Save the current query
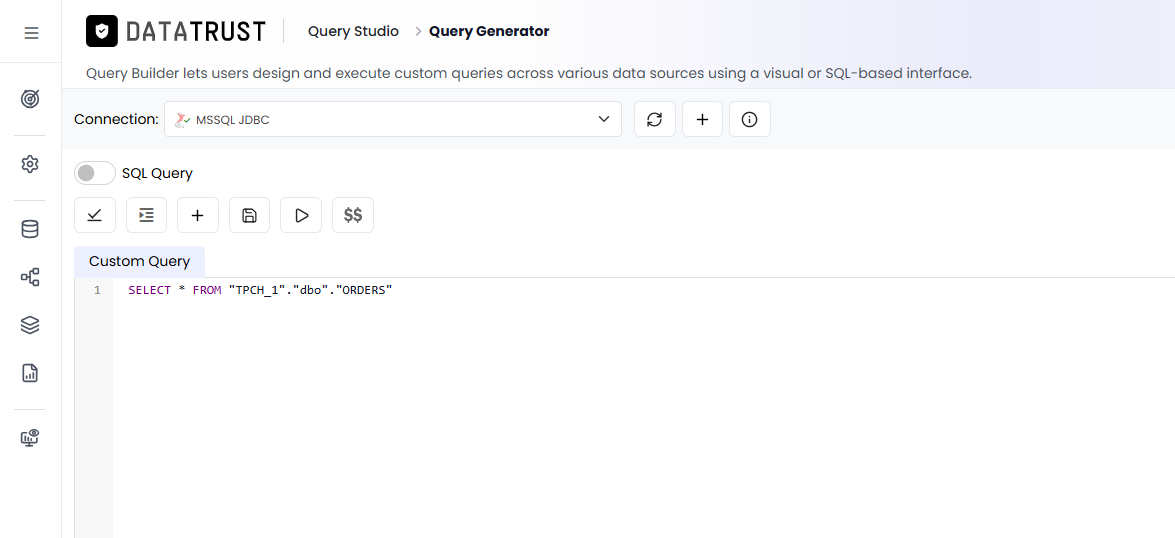 pos(250,216)
